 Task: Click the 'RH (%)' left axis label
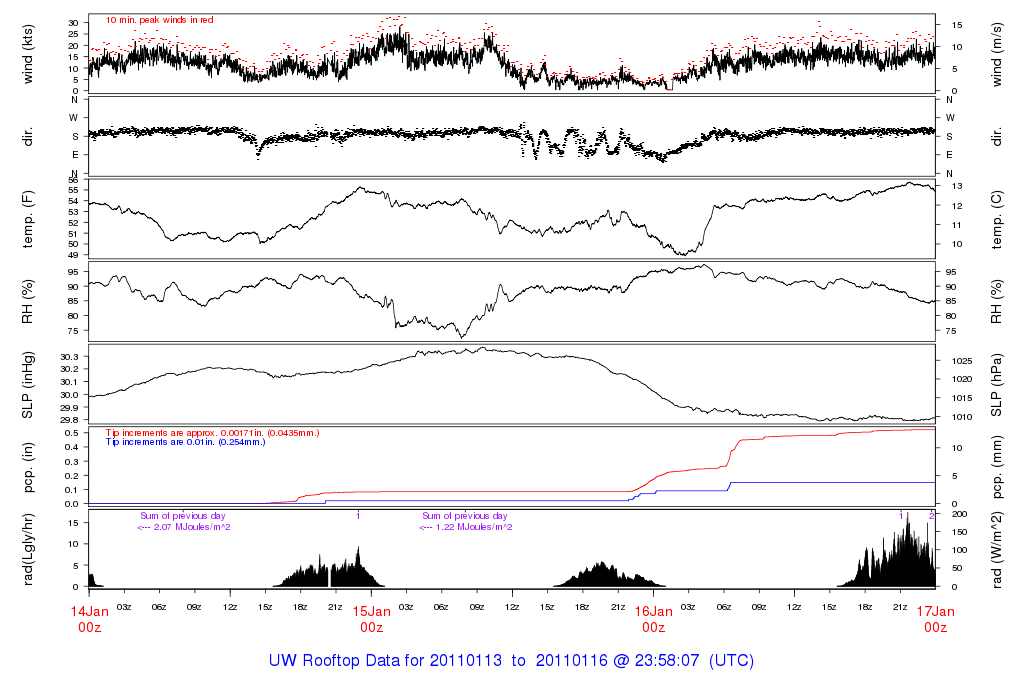coord(27,302)
